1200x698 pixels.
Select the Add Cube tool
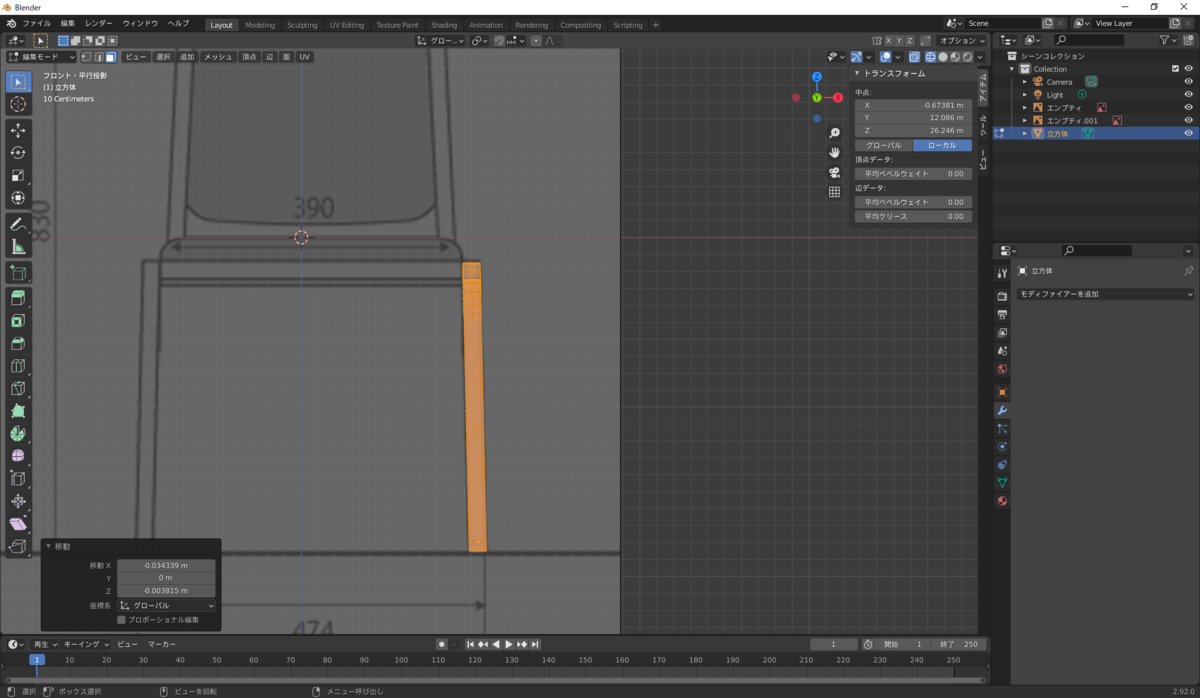click(x=18, y=272)
